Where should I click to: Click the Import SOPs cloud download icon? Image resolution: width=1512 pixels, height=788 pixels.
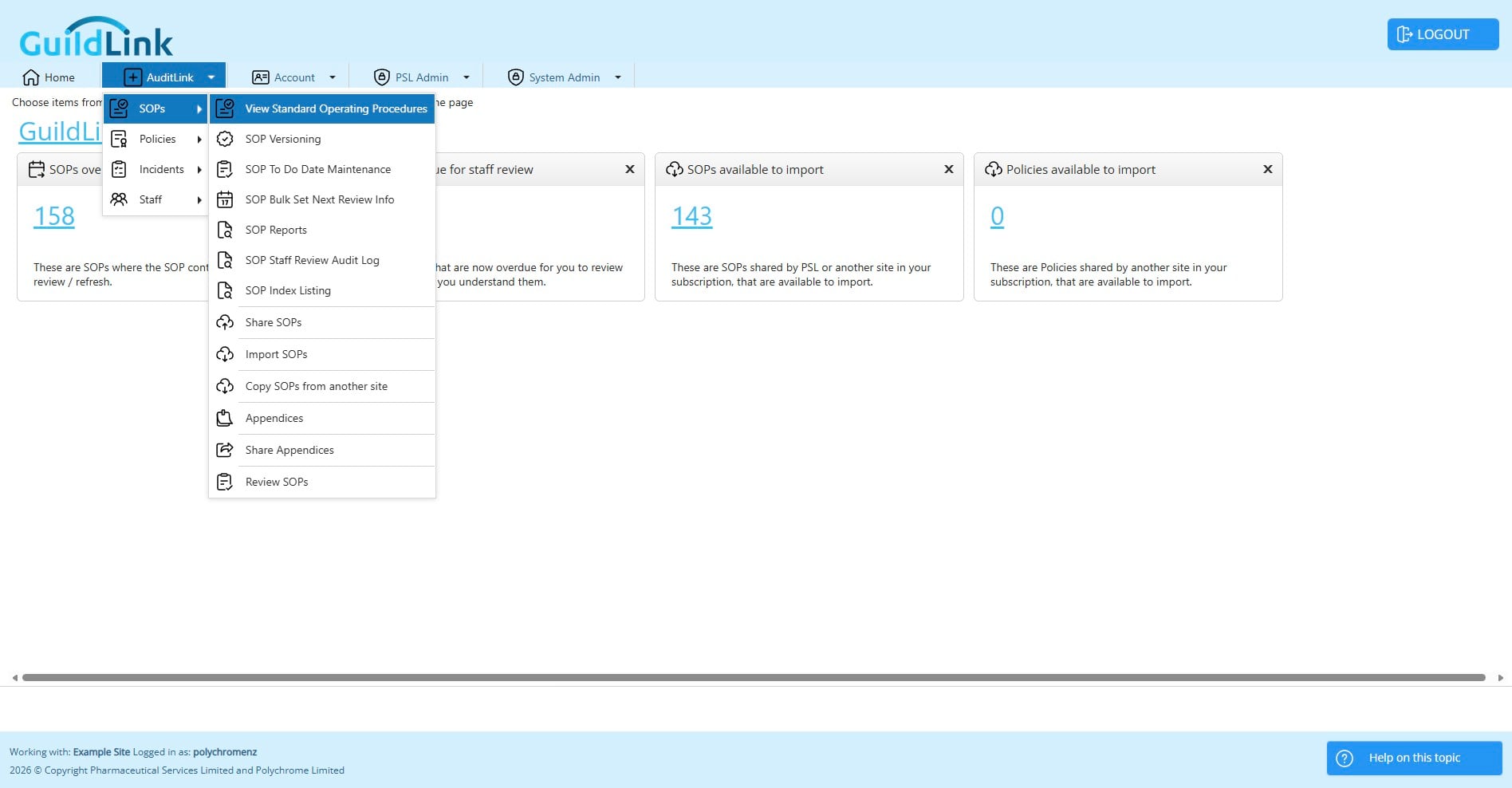tap(225, 354)
